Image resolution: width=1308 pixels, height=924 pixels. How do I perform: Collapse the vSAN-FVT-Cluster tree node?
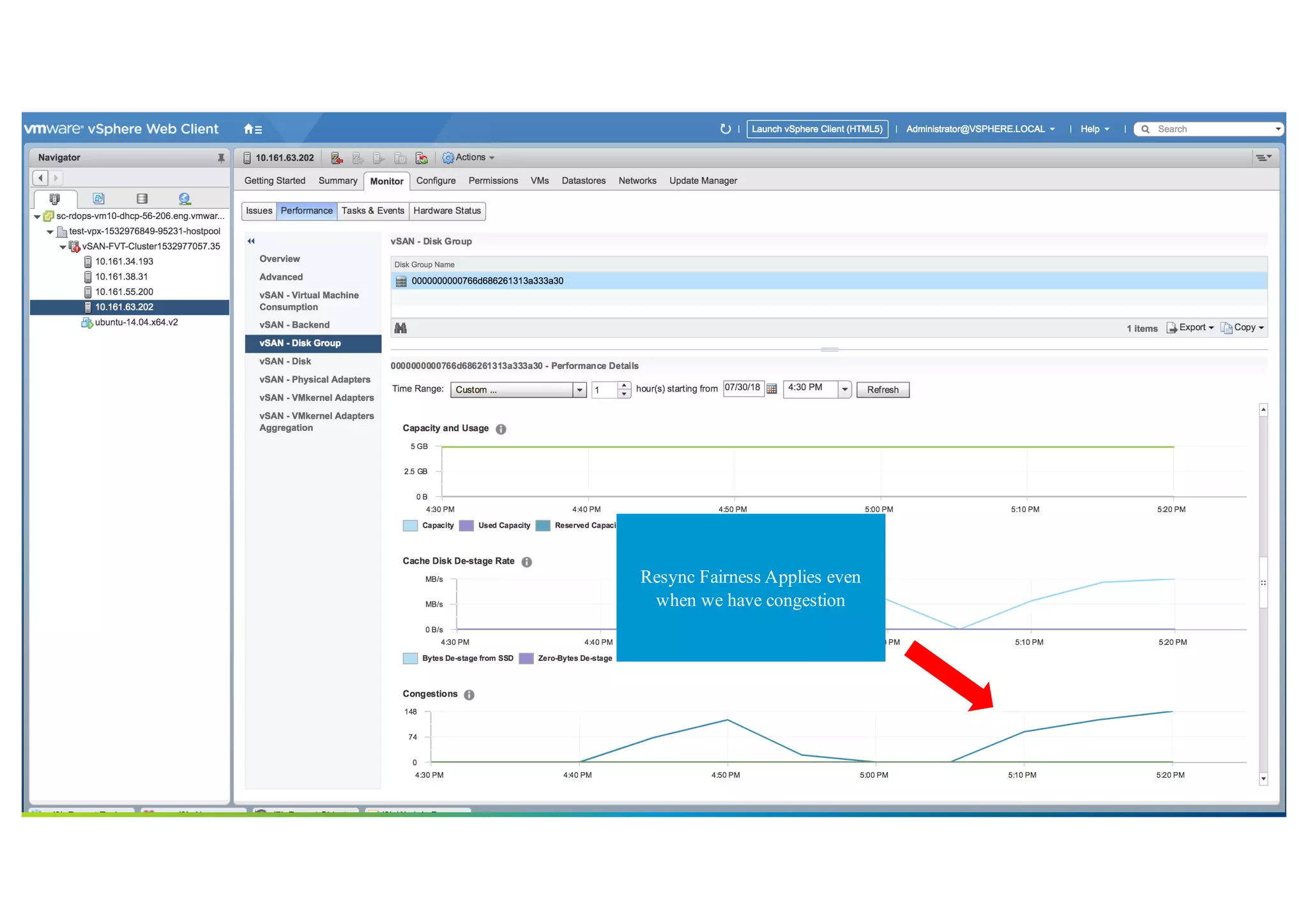(63, 247)
